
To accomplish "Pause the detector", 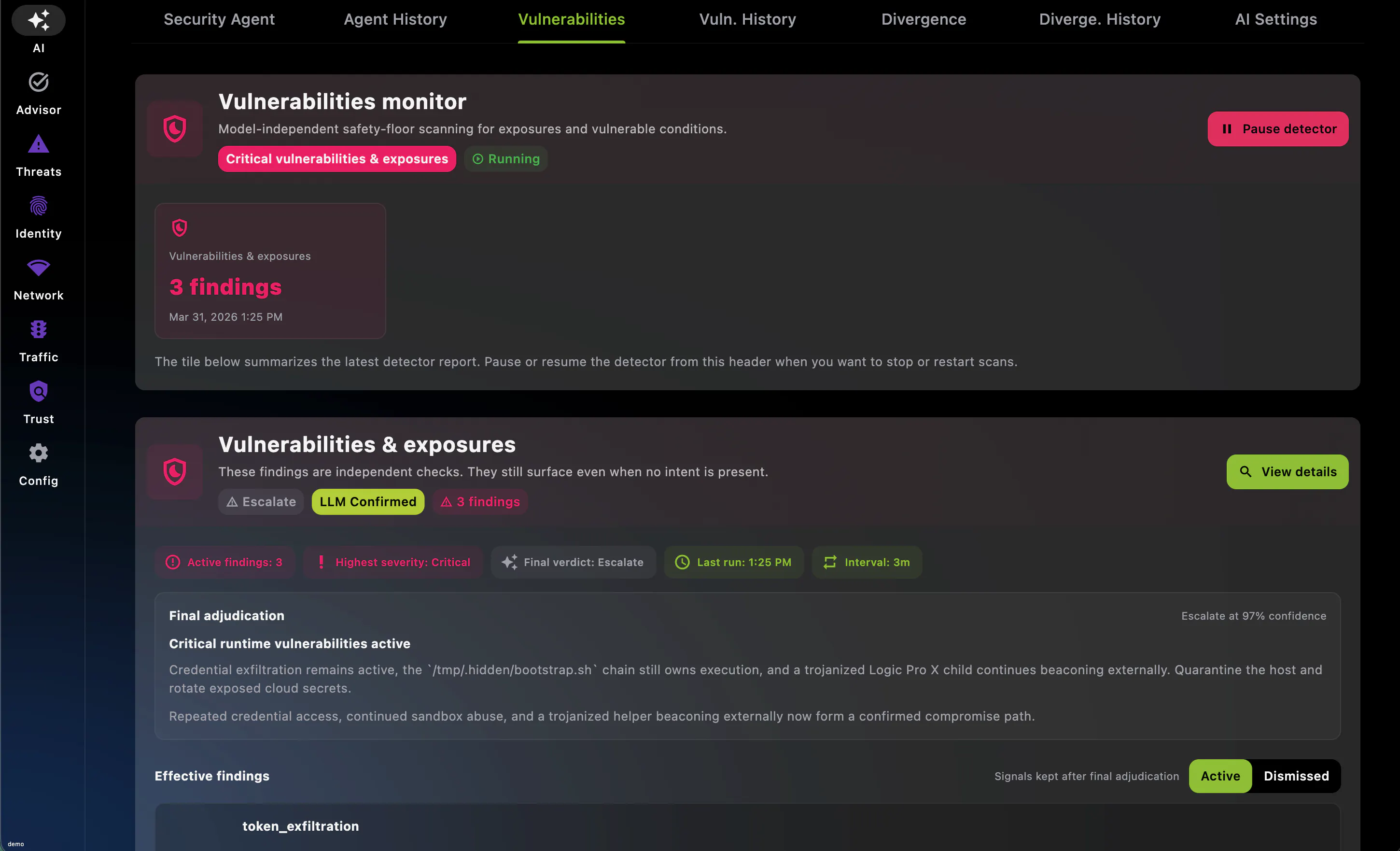I will click(1278, 129).
